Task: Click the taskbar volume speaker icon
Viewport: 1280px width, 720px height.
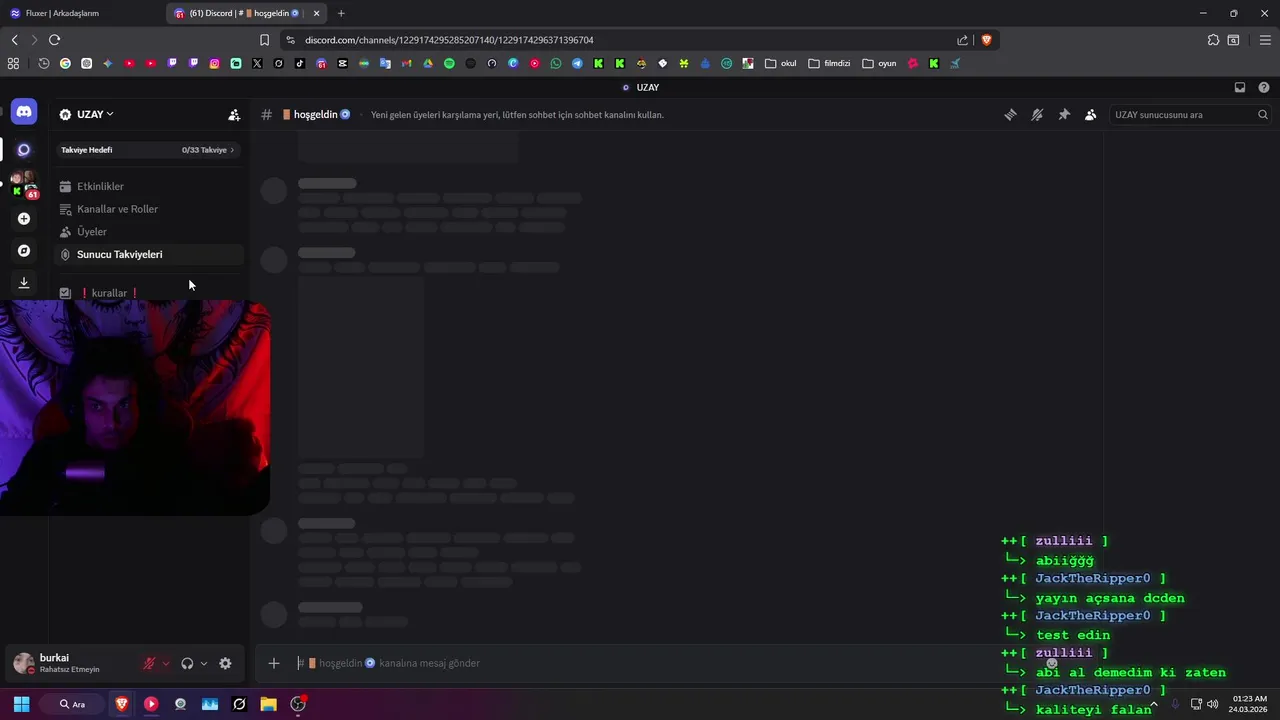Action: [1212, 704]
